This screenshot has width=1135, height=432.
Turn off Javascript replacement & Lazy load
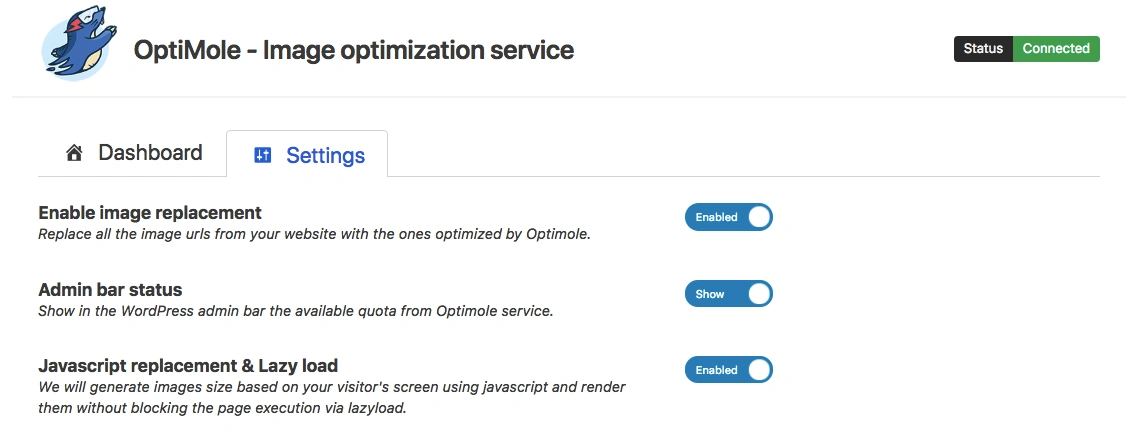click(x=728, y=370)
